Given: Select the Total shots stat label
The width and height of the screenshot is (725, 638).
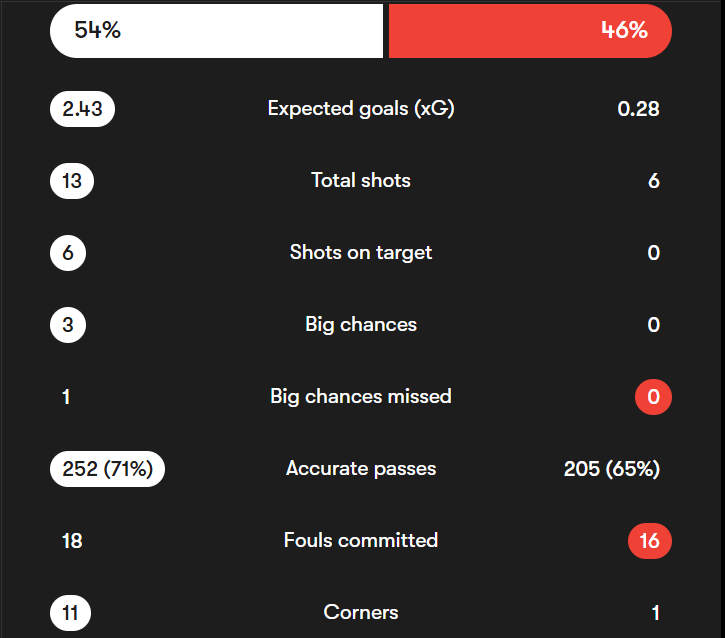Looking at the screenshot, I should coord(361,181).
